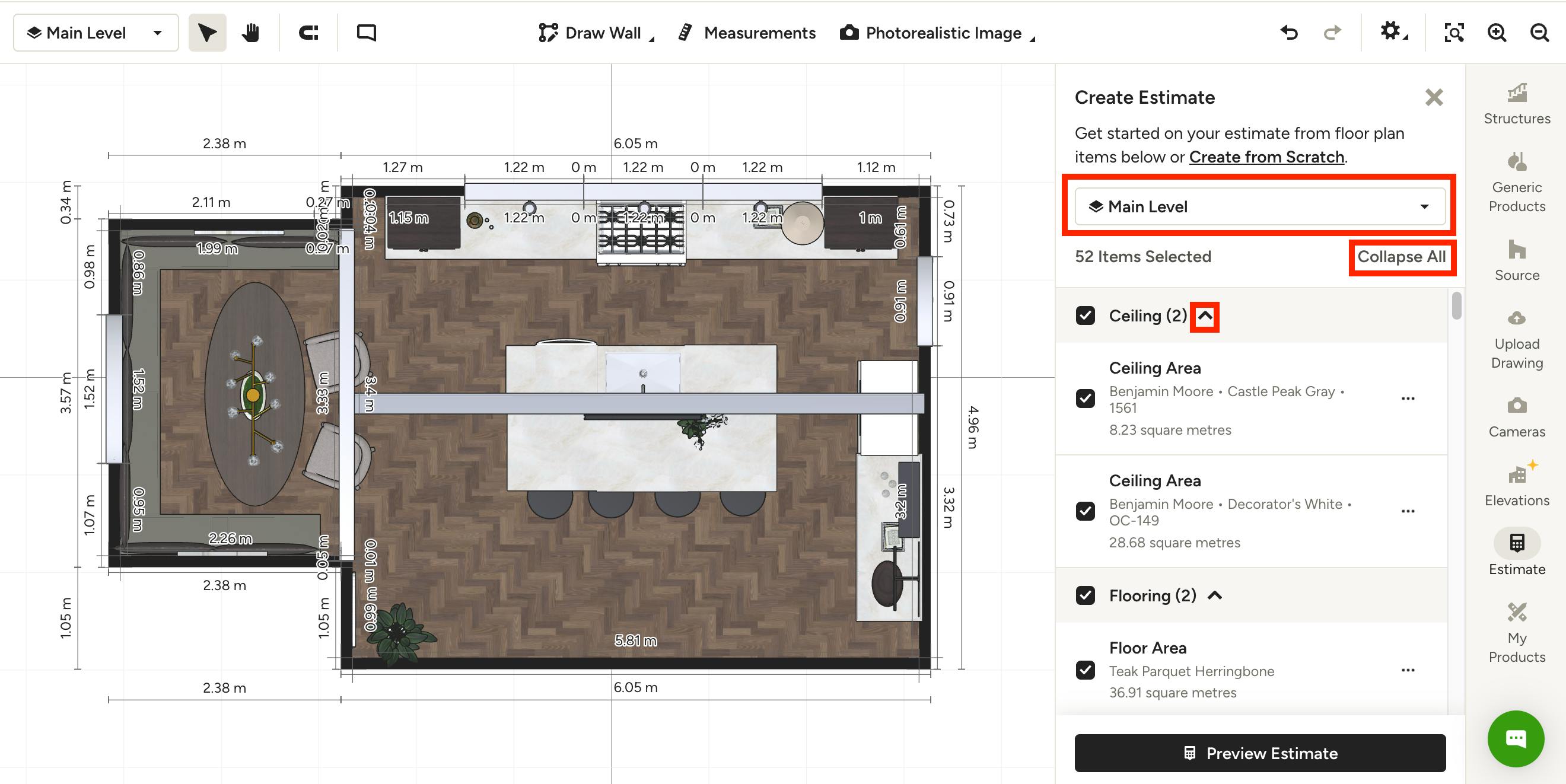Uncheck the Flooring (2) group checkbox
Image resolution: width=1566 pixels, height=784 pixels.
click(1085, 595)
